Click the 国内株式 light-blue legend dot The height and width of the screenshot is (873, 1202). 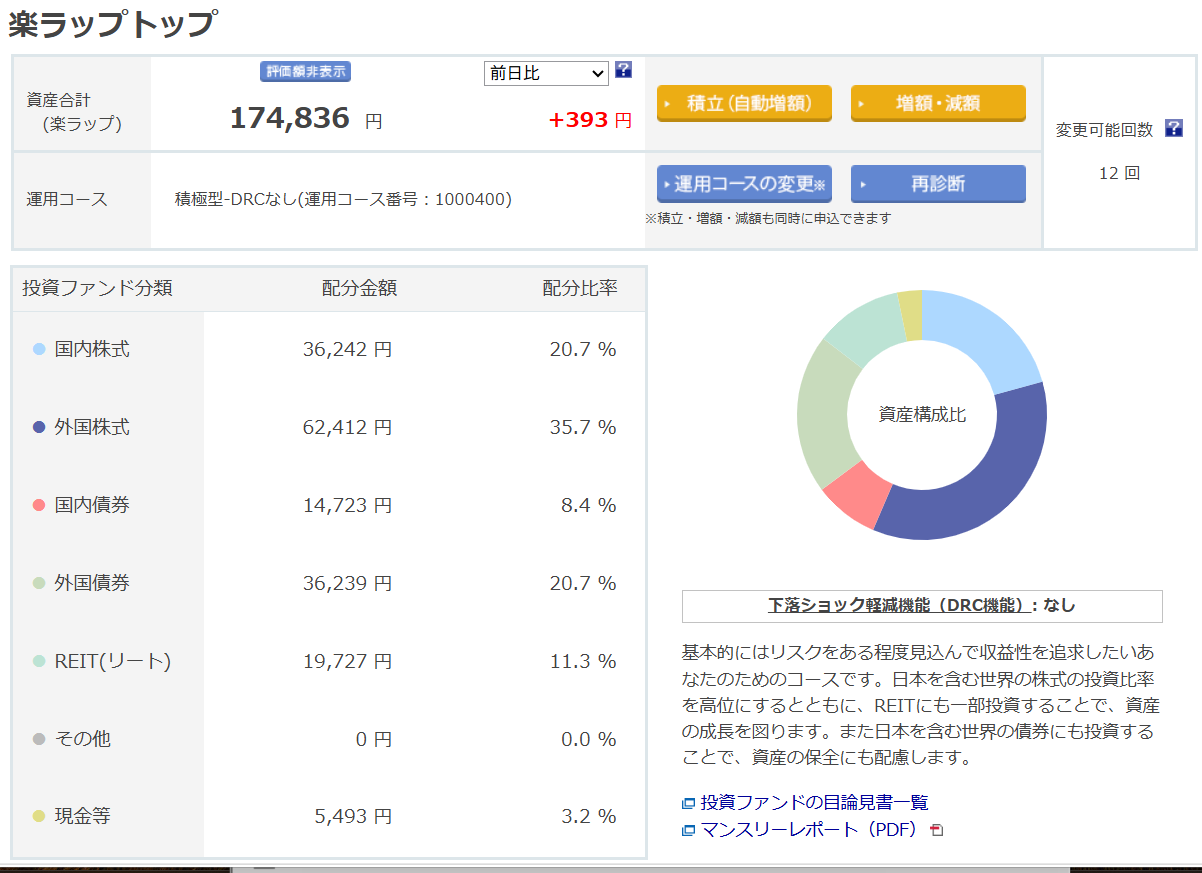39,349
